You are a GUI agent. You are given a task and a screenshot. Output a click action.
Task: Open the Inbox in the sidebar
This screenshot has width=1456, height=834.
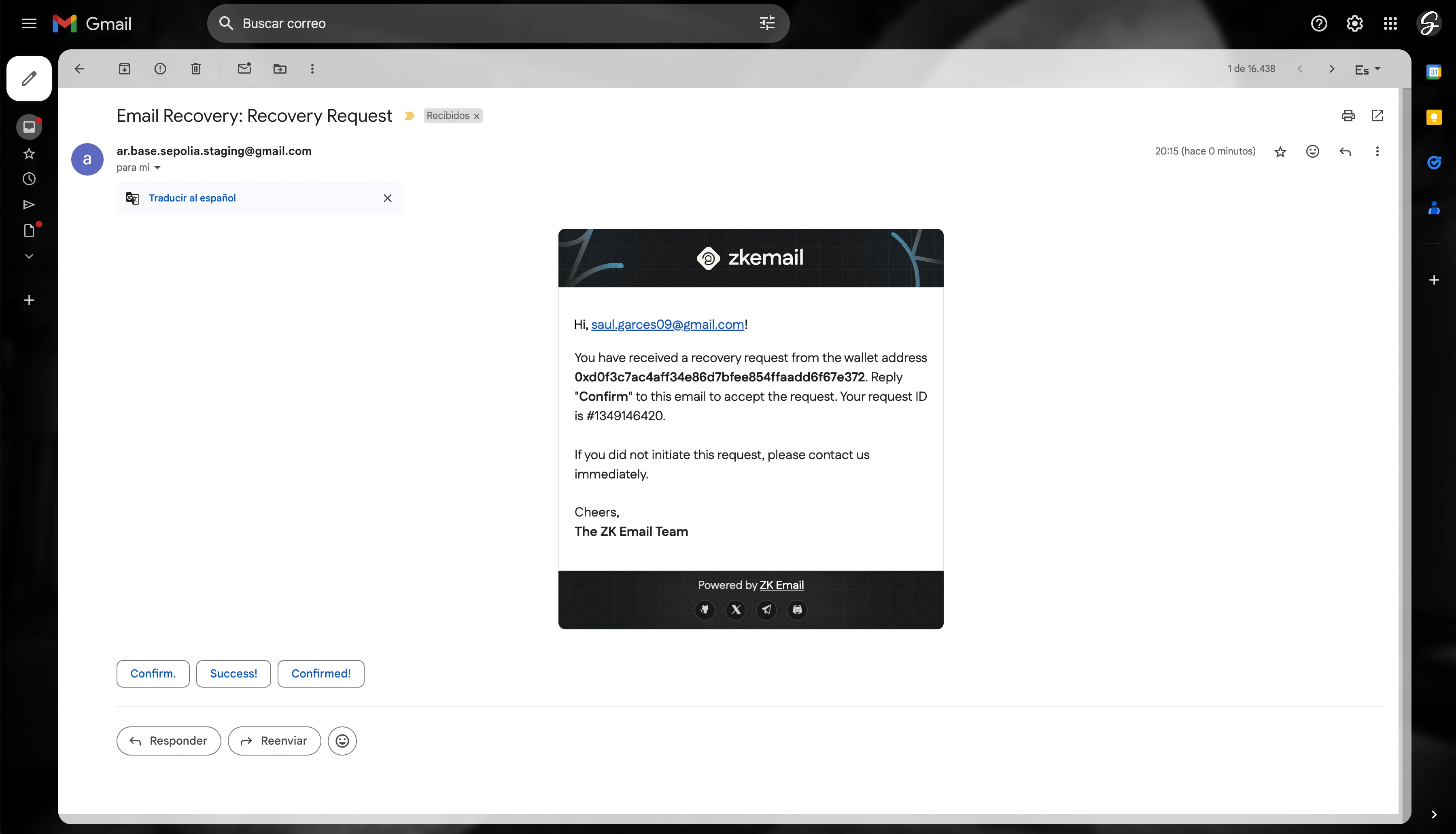pyautogui.click(x=29, y=127)
